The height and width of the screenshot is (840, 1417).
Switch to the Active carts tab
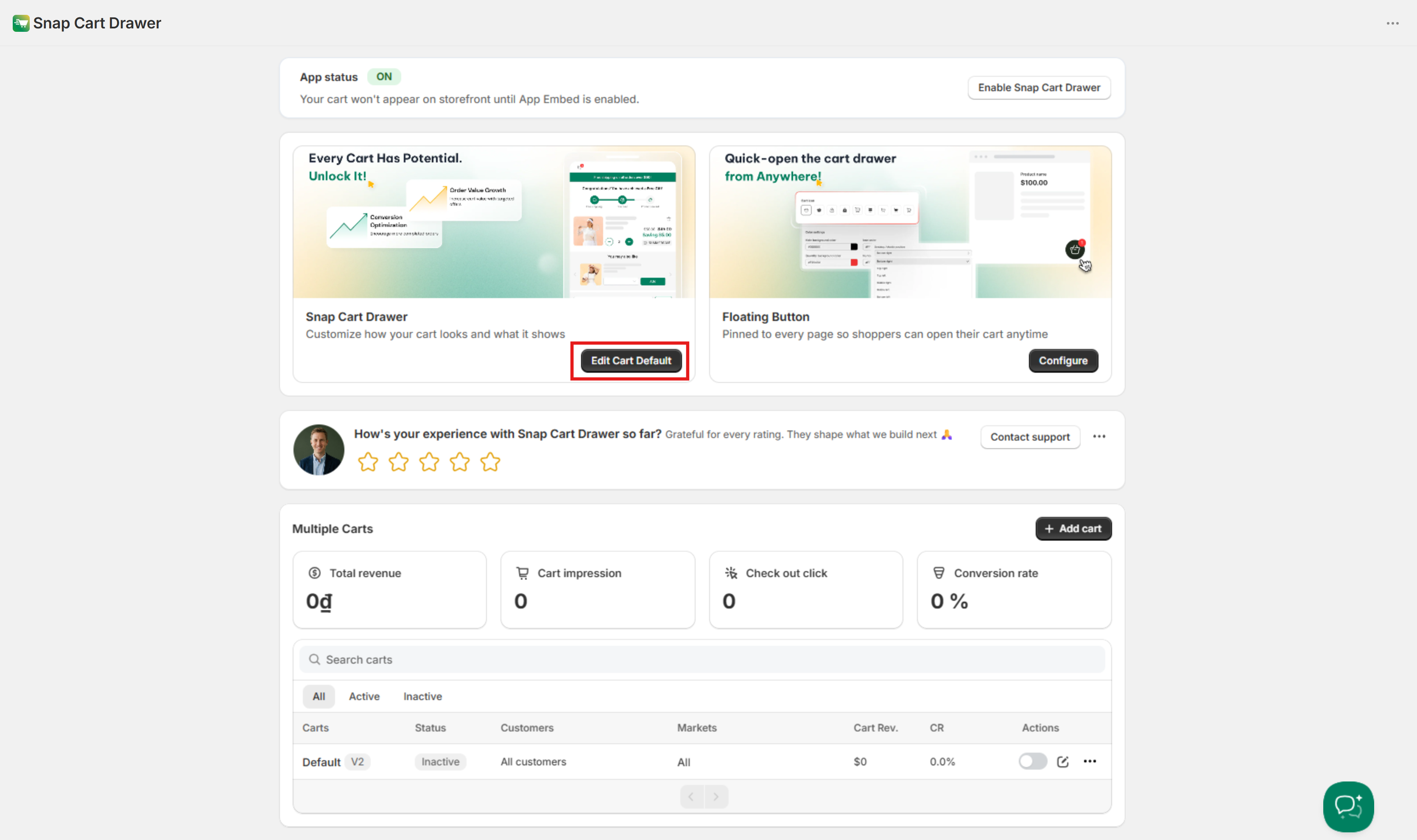tap(364, 696)
